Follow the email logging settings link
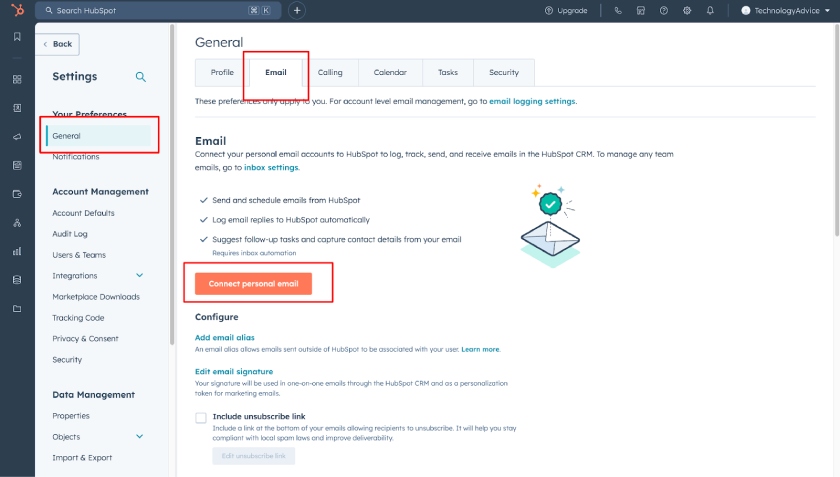 point(532,101)
